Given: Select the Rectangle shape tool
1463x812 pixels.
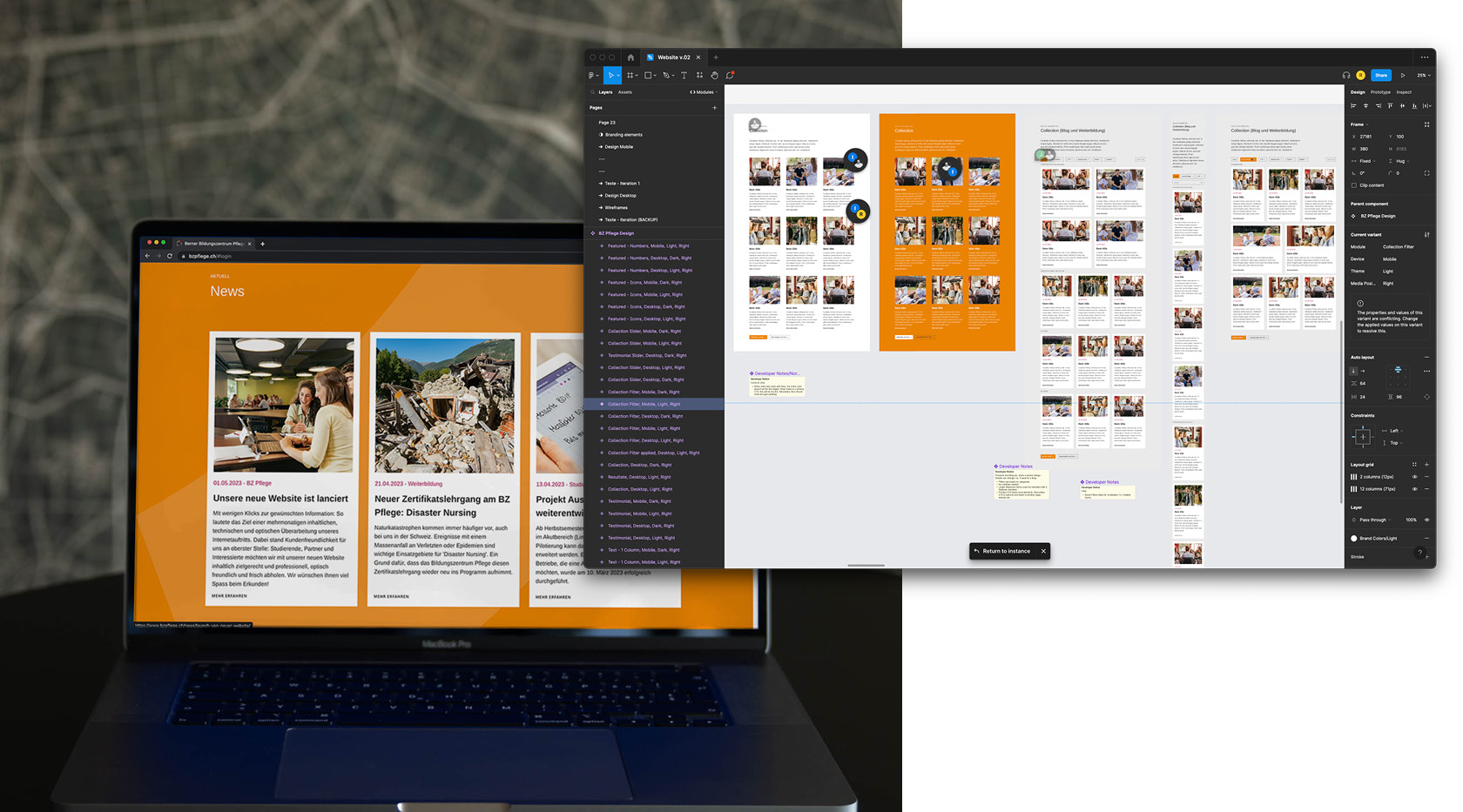Looking at the screenshot, I should click(649, 76).
